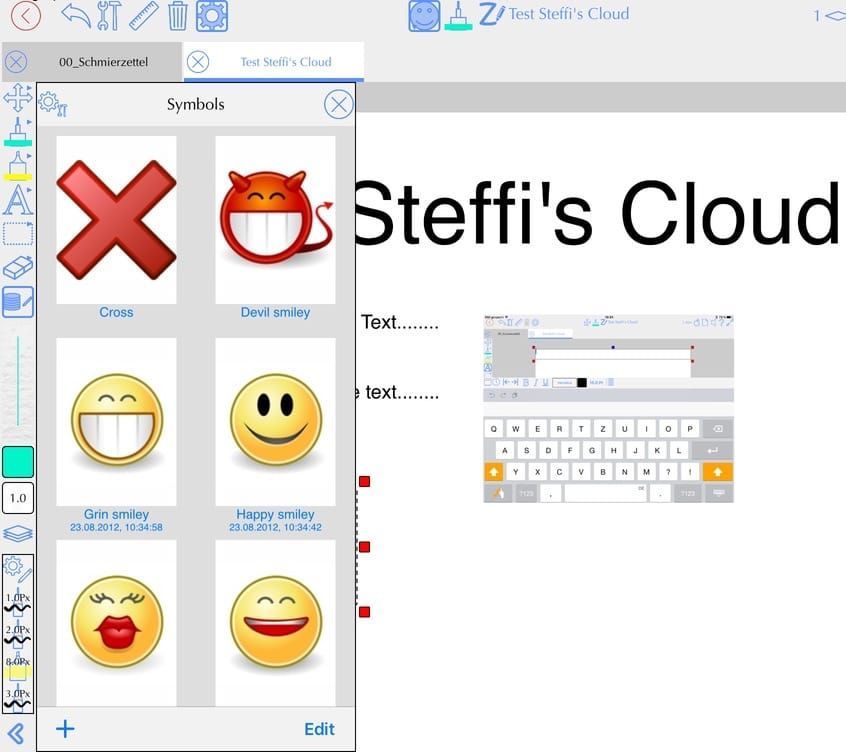Open Symbols panel settings gear

[52, 103]
